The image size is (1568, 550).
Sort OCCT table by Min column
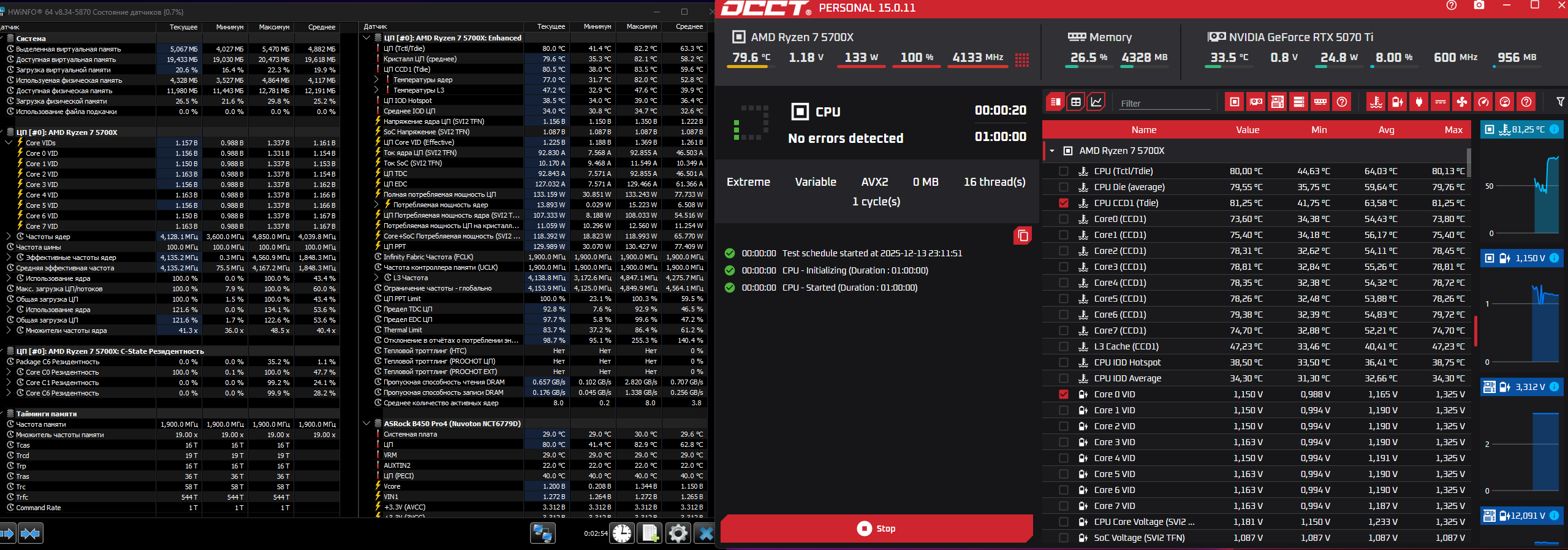click(x=1319, y=130)
